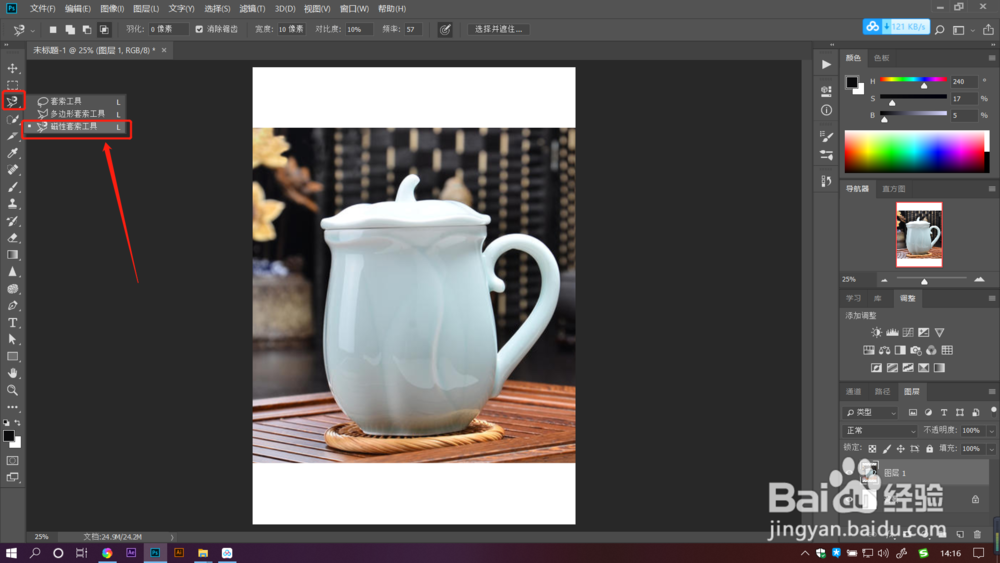This screenshot has height=563, width=1000.
Task: Choose New Selection mode button
Action: coord(53,29)
